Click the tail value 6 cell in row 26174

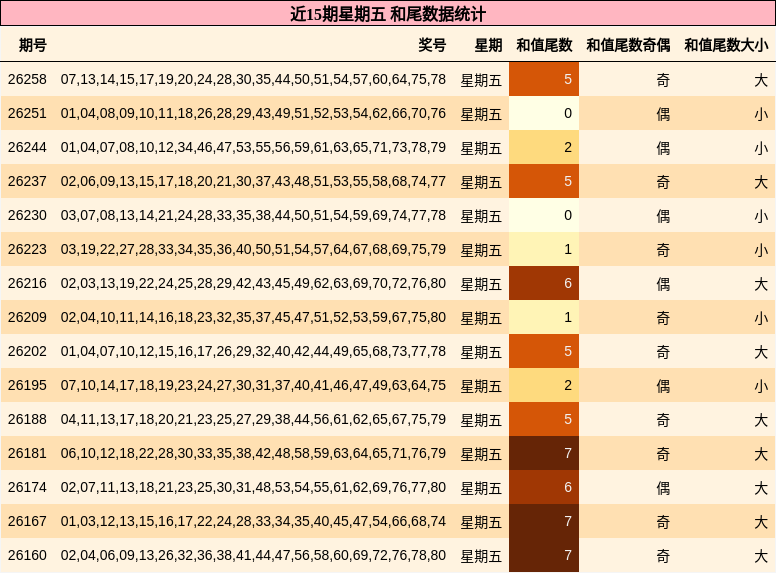pyautogui.click(x=544, y=487)
